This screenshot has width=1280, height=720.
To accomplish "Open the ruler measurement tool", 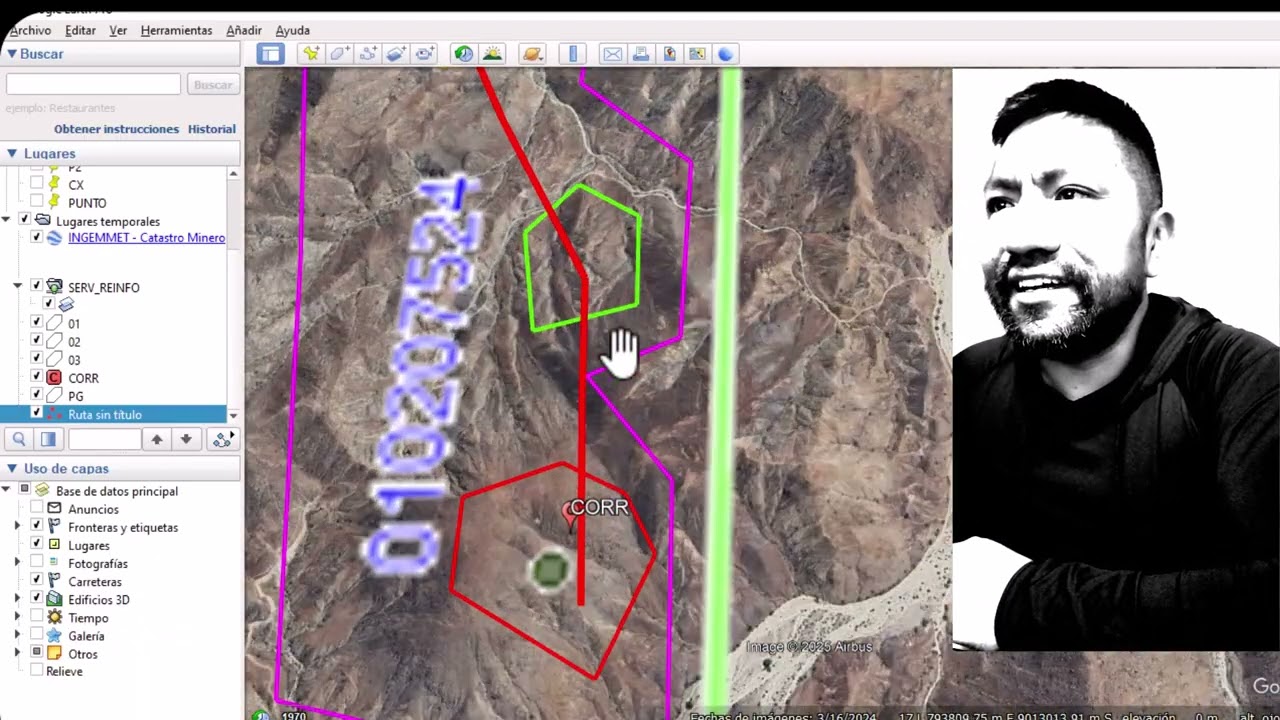I will (x=573, y=54).
